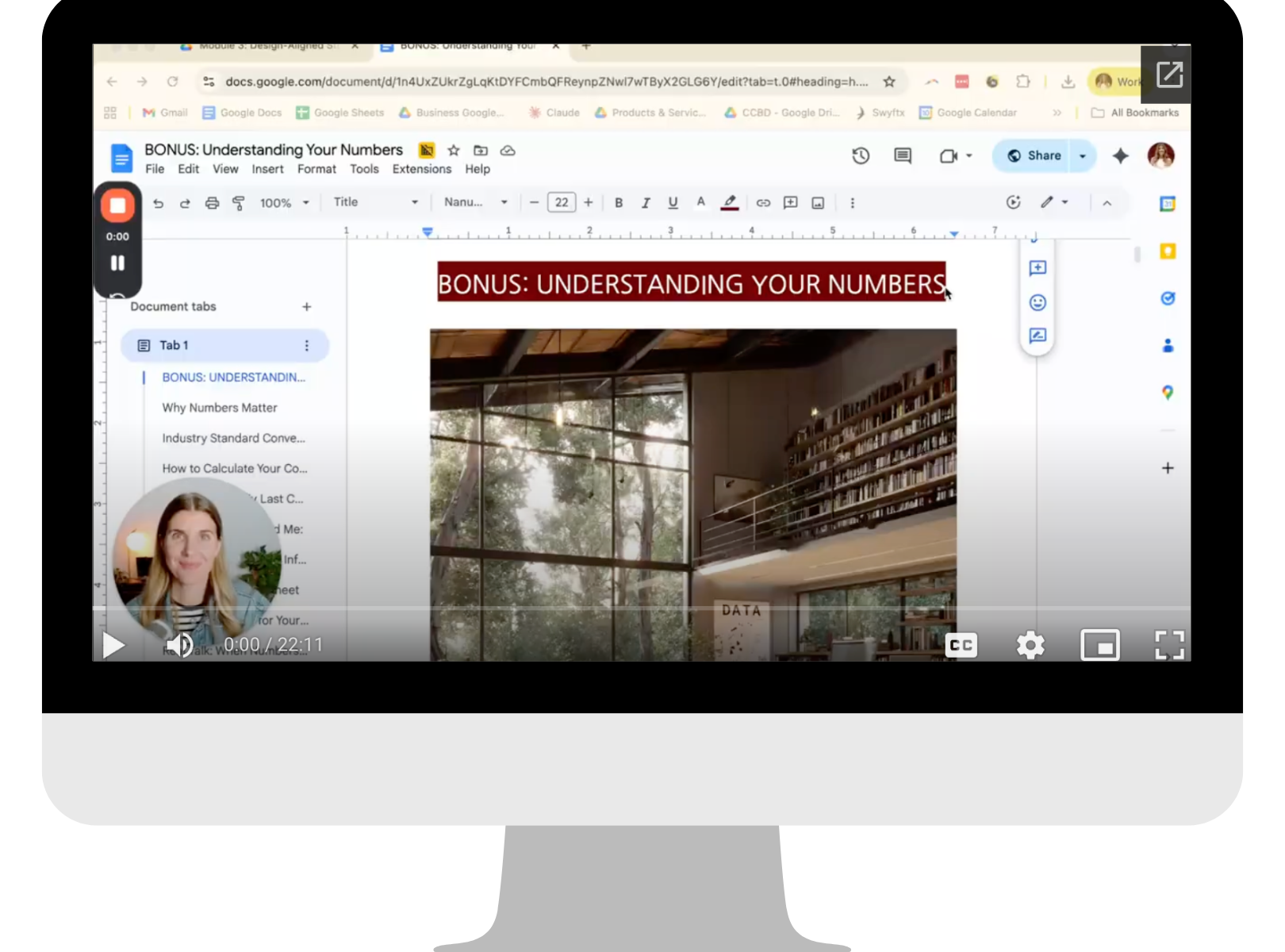
Task: Decrease the font size
Action: (x=534, y=203)
